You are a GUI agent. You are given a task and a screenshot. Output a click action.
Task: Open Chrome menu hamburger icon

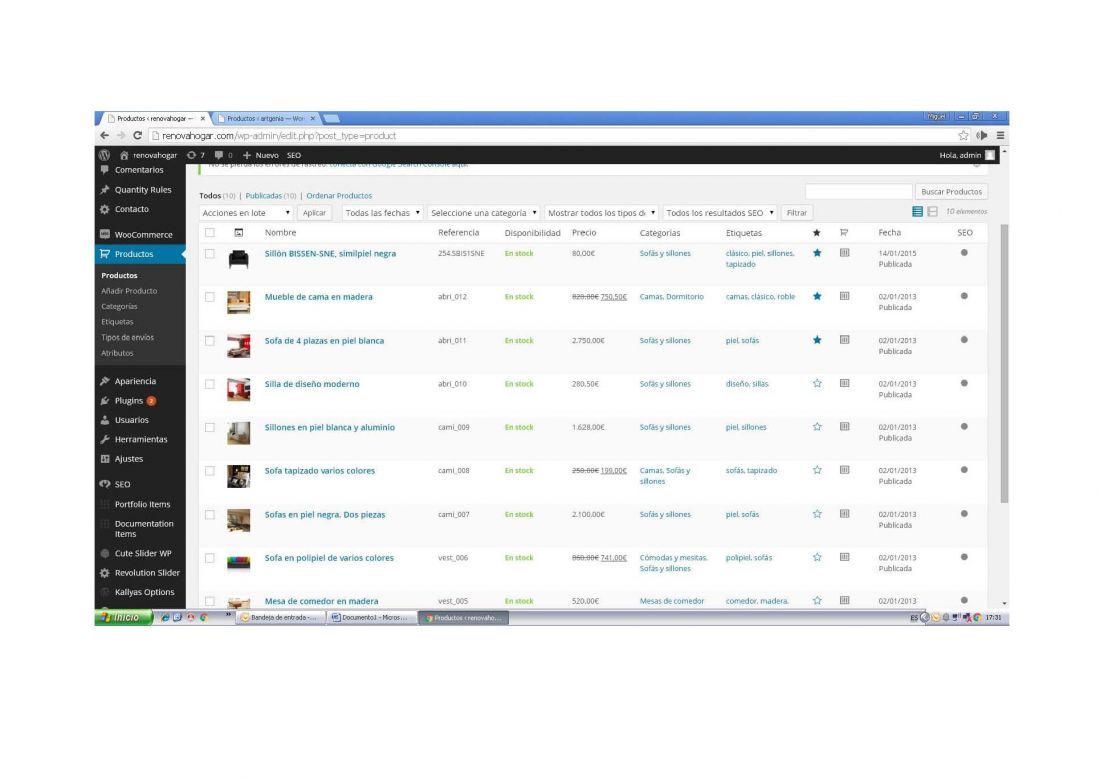(1000, 135)
